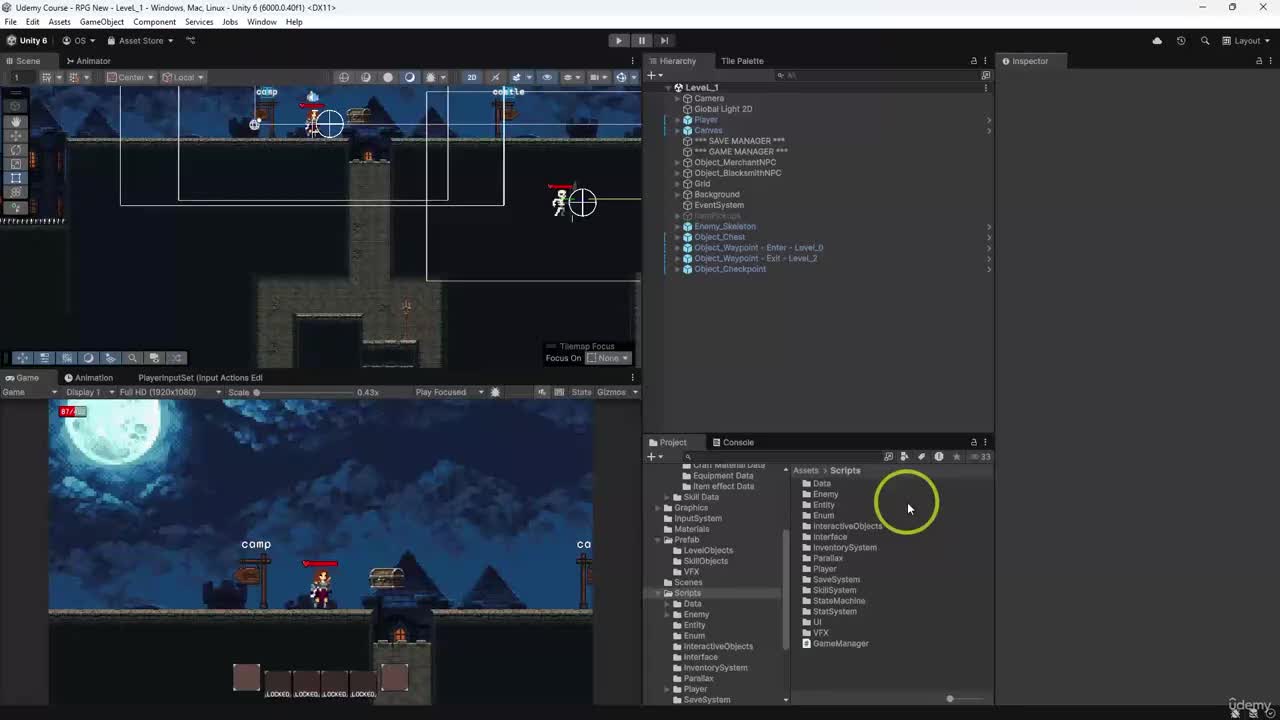Click the OS account button
1280x720 pixels.
point(79,41)
